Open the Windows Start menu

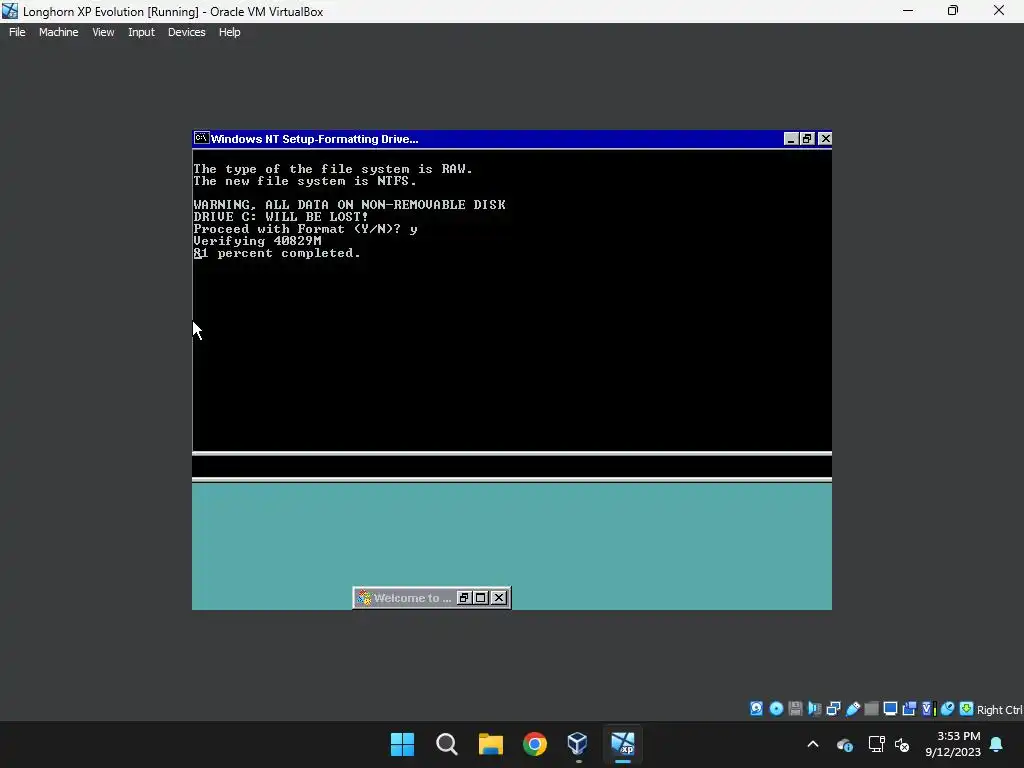[402, 744]
